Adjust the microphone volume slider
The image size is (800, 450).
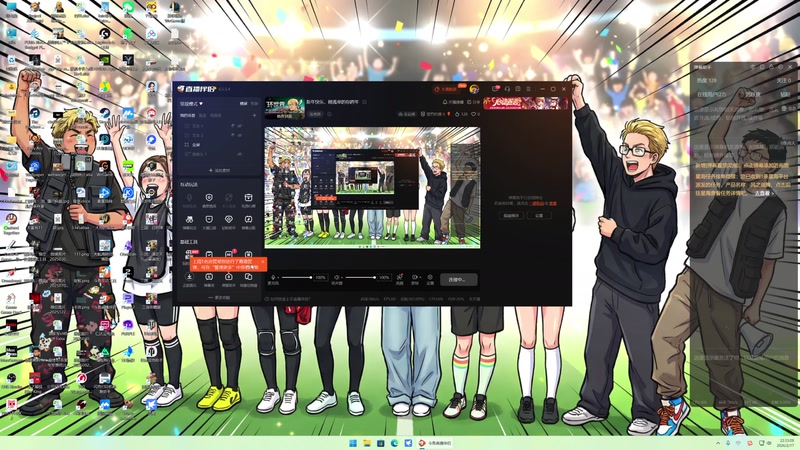tap(296, 278)
